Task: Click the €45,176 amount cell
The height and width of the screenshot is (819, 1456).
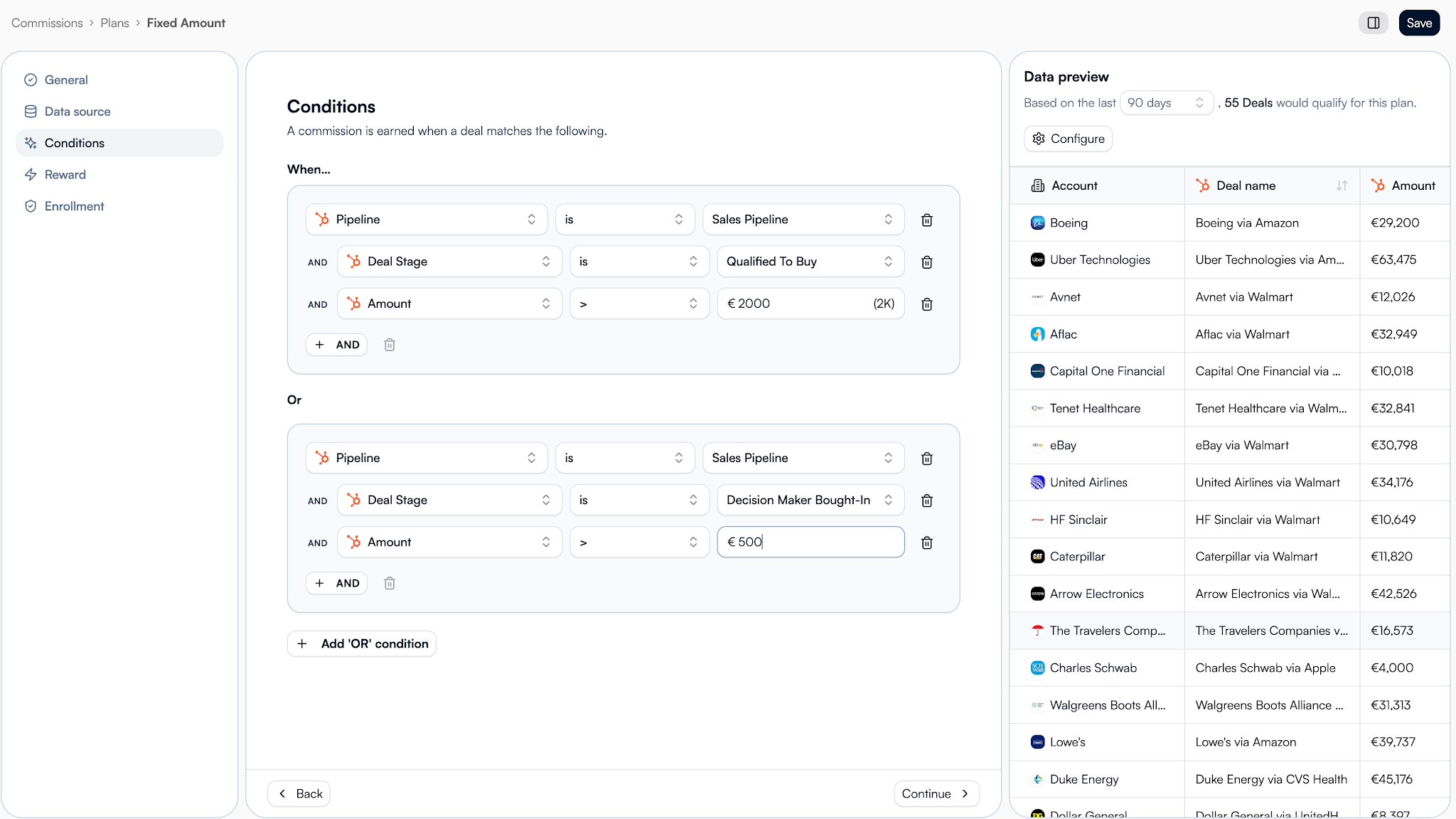Action: (x=1405, y=779)
